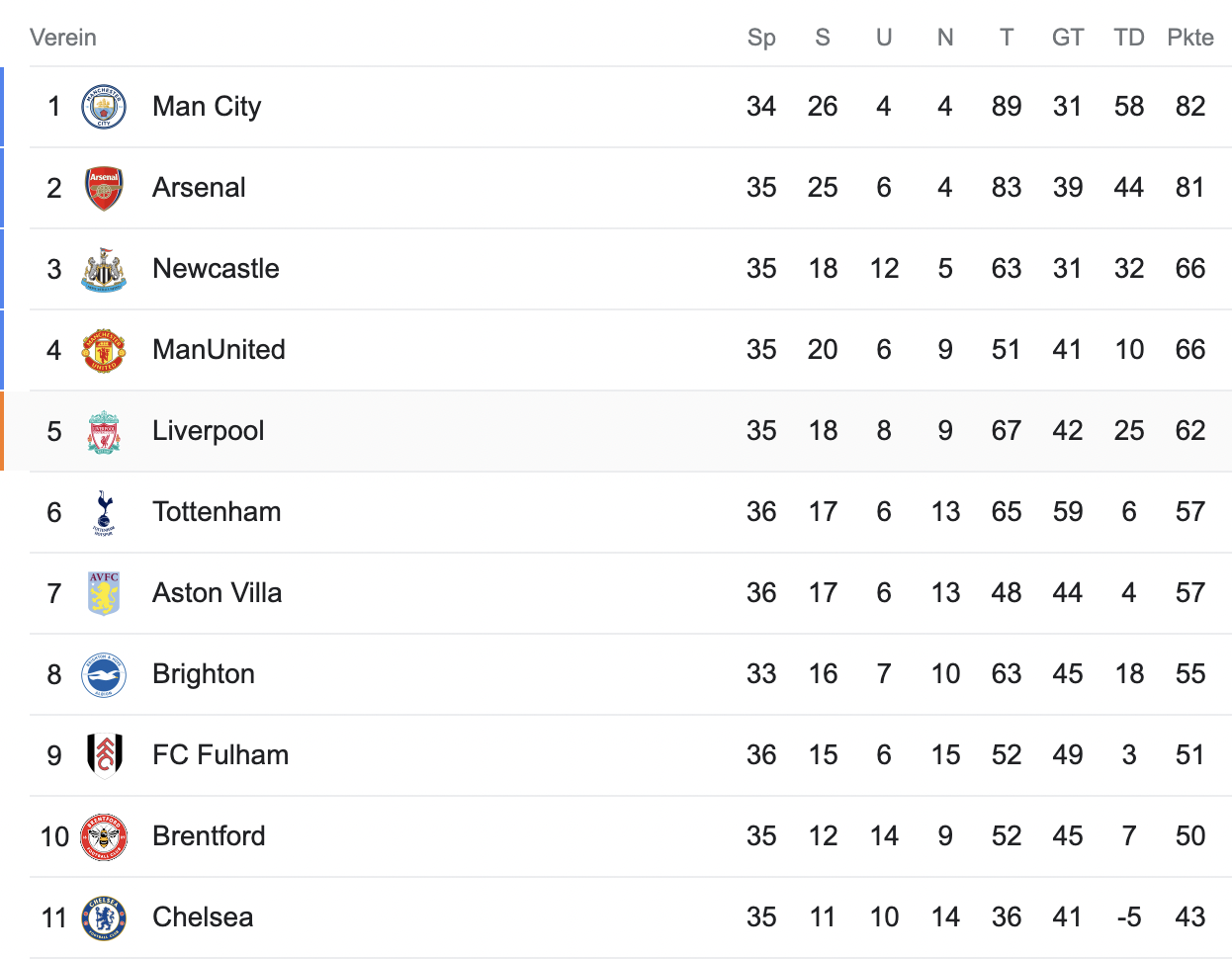The width and height of the screenshot is (1232, 959).
Task: Click the Verein column header
Action: click(63, 38)
